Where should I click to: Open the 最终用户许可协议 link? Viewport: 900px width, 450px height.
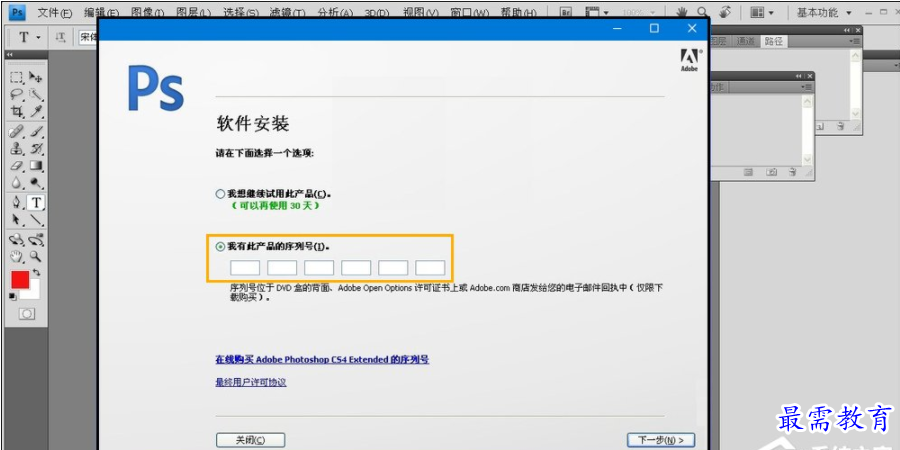pos(251,382)
